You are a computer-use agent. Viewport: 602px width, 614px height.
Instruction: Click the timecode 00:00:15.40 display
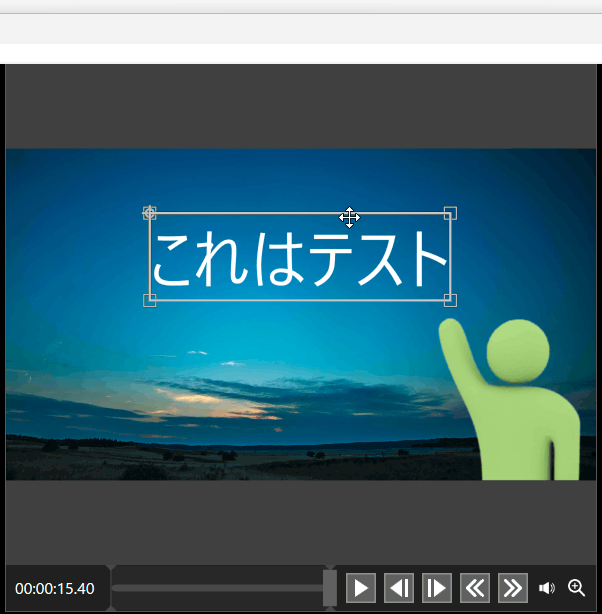pyautogui.click(x=55, y=589)
